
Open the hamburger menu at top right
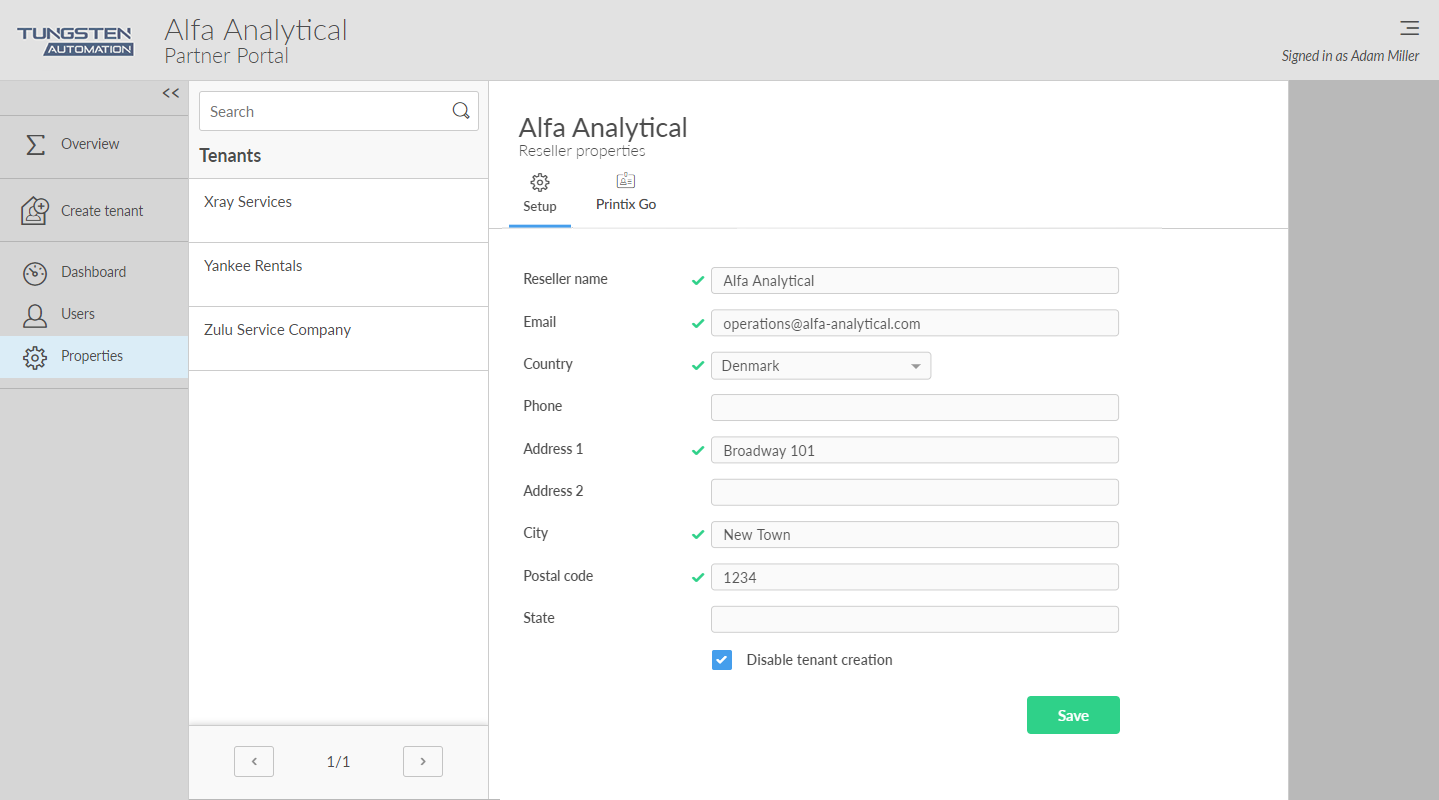click(x=1409, y=28)
